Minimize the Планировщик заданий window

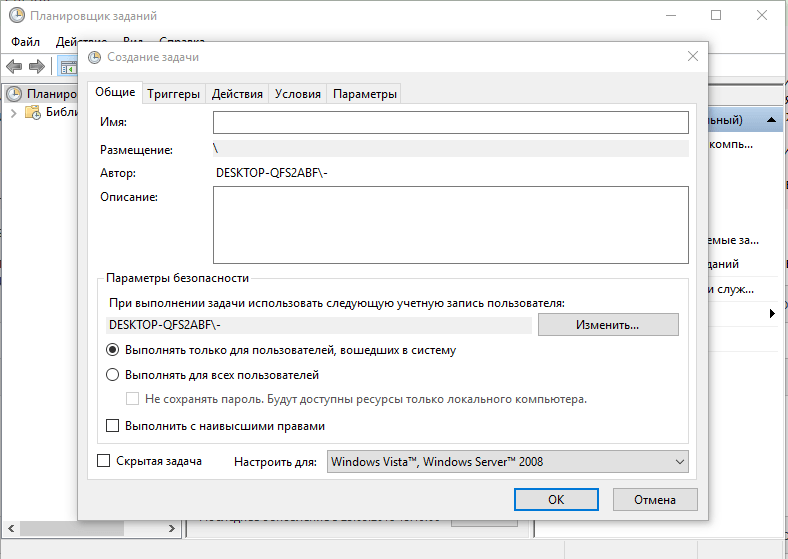[x=670, y=15]
